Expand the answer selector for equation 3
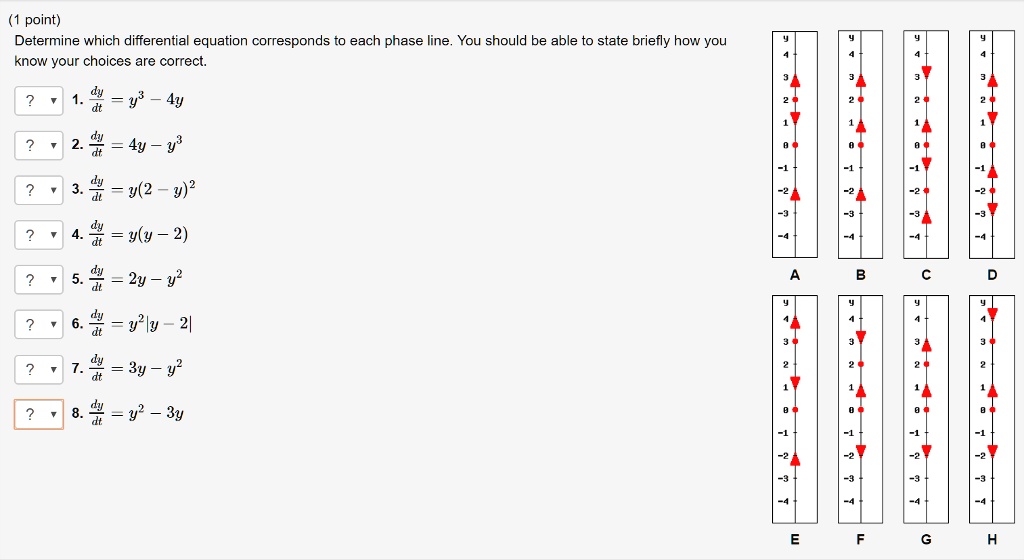1024x560 pixels. [39, 190]
